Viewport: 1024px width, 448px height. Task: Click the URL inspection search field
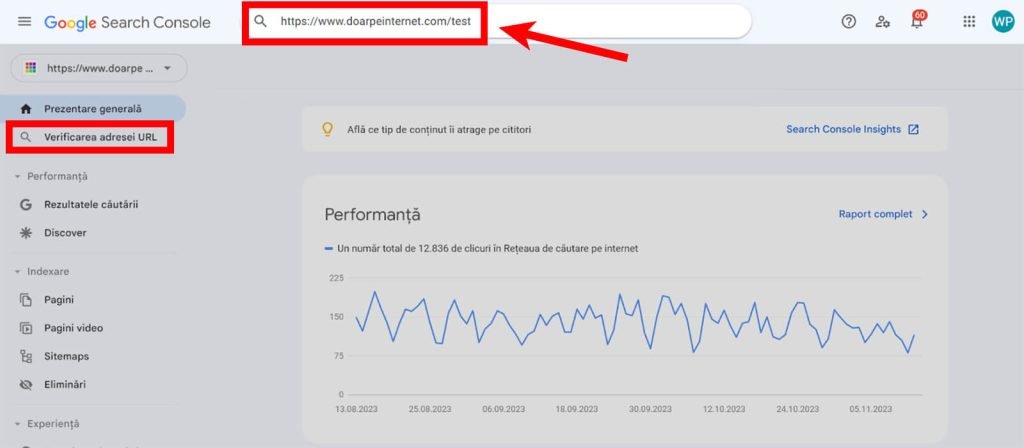[500, 22]
